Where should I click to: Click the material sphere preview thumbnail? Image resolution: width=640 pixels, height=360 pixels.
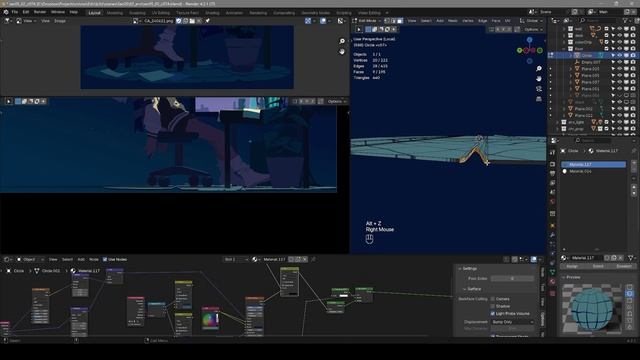coord(592,309)
